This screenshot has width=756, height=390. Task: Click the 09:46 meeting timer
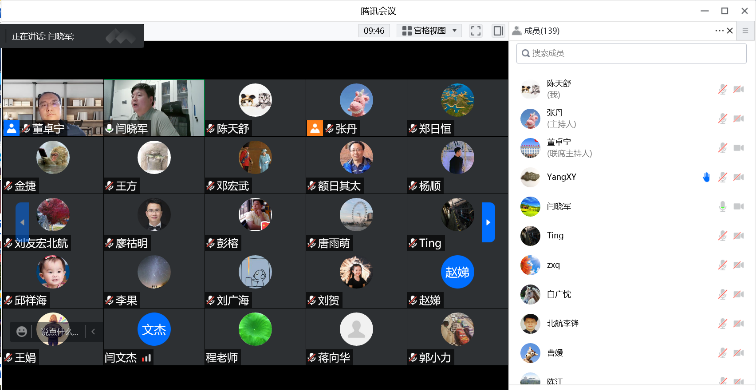374,31
